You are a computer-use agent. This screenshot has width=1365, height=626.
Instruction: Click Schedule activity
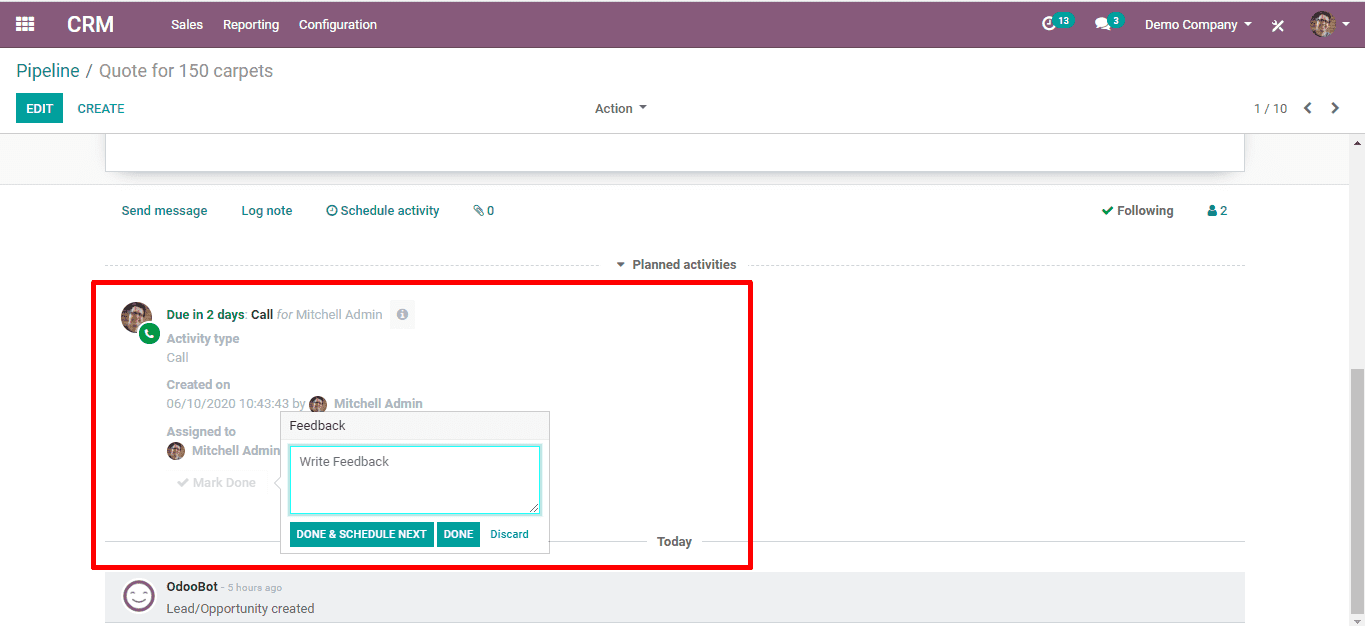[x=383, y=211]
